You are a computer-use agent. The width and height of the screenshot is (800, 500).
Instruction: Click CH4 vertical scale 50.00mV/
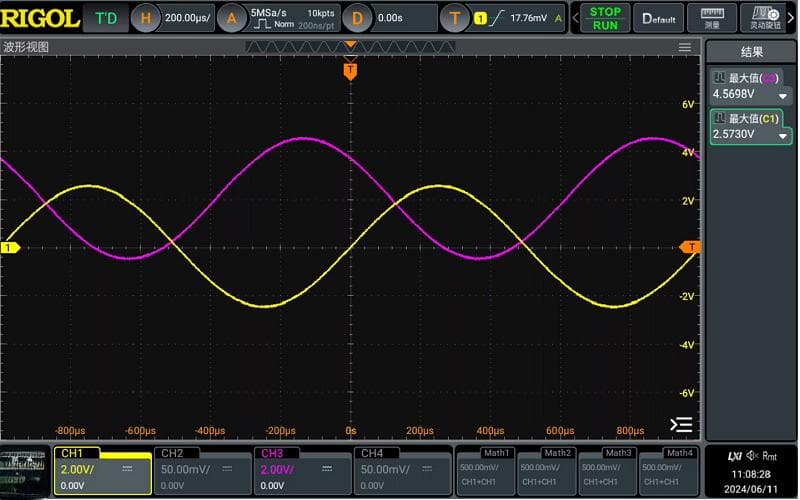pyautogui.click(x=385, y=469)
